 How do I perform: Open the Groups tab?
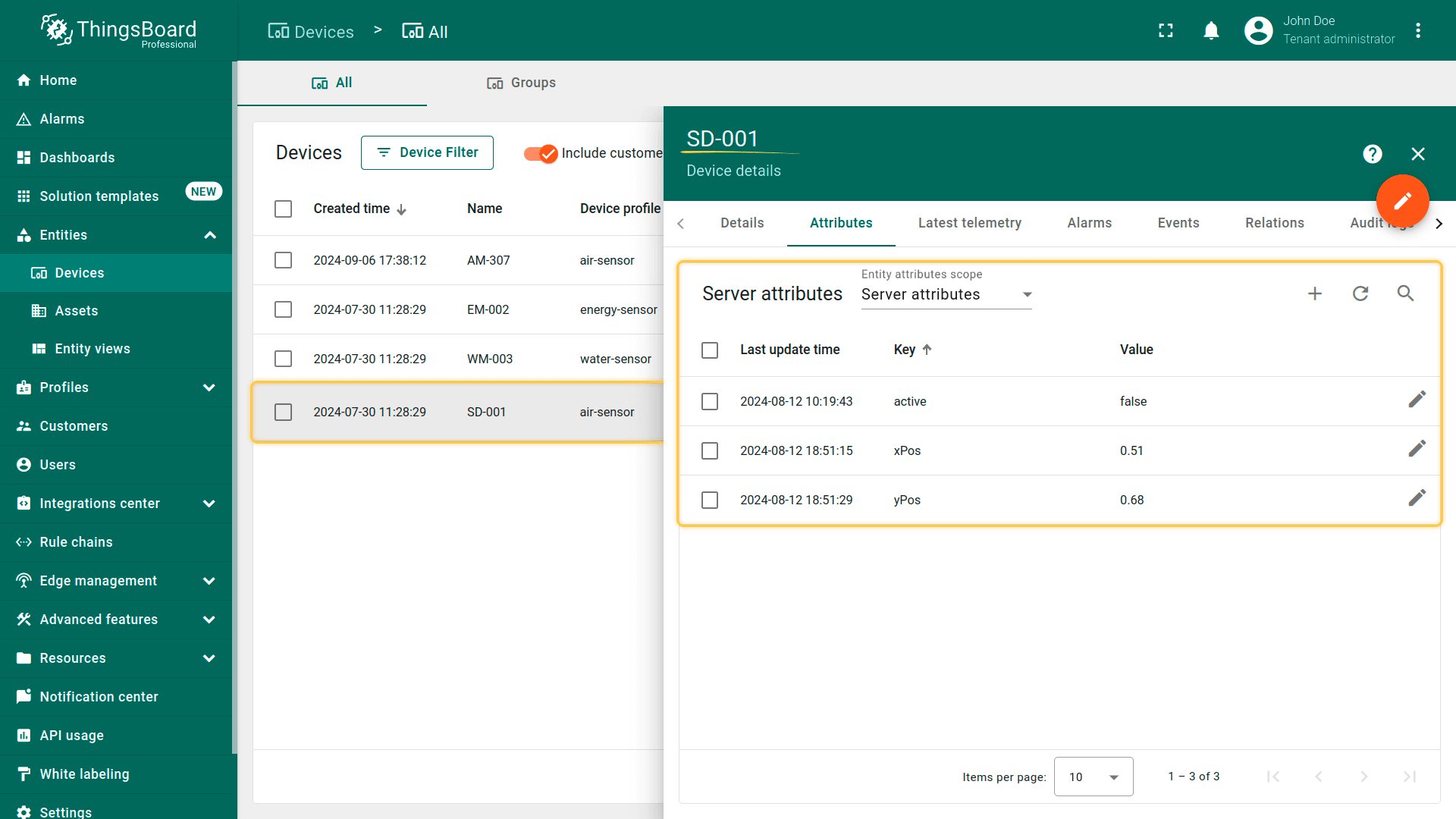tap(522, 83)
